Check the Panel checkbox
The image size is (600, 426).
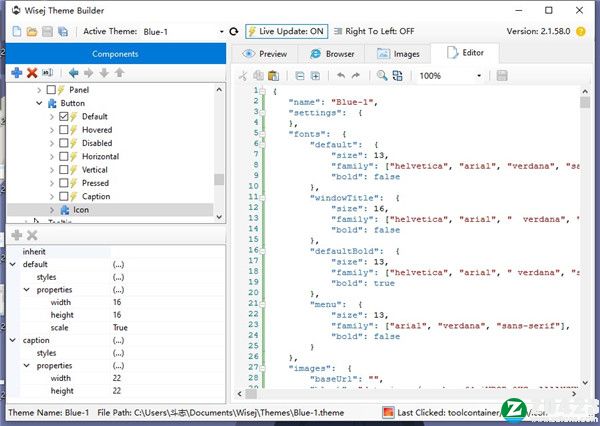(x=51, y=90)
